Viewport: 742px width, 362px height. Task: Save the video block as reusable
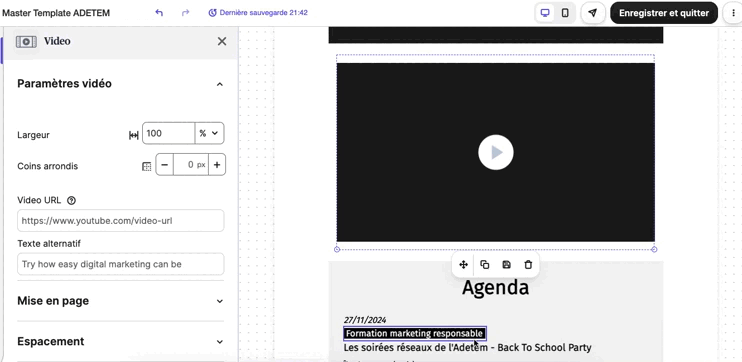[x=506, y=265]
